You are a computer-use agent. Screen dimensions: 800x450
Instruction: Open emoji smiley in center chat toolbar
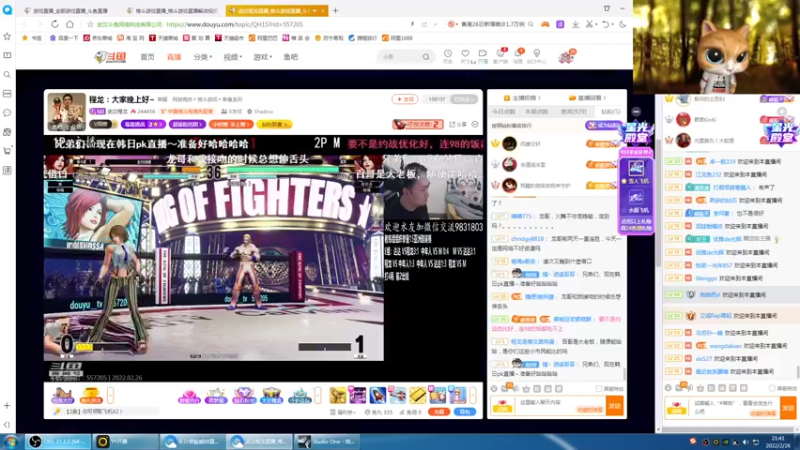pos(494,389)
